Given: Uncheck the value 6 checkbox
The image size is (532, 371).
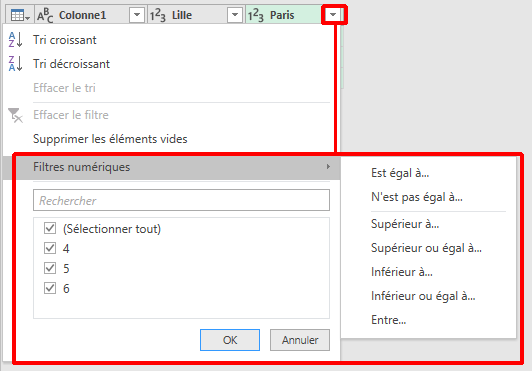Looking at the screenshot, I should pyautogui.click(x=50, y=288).
